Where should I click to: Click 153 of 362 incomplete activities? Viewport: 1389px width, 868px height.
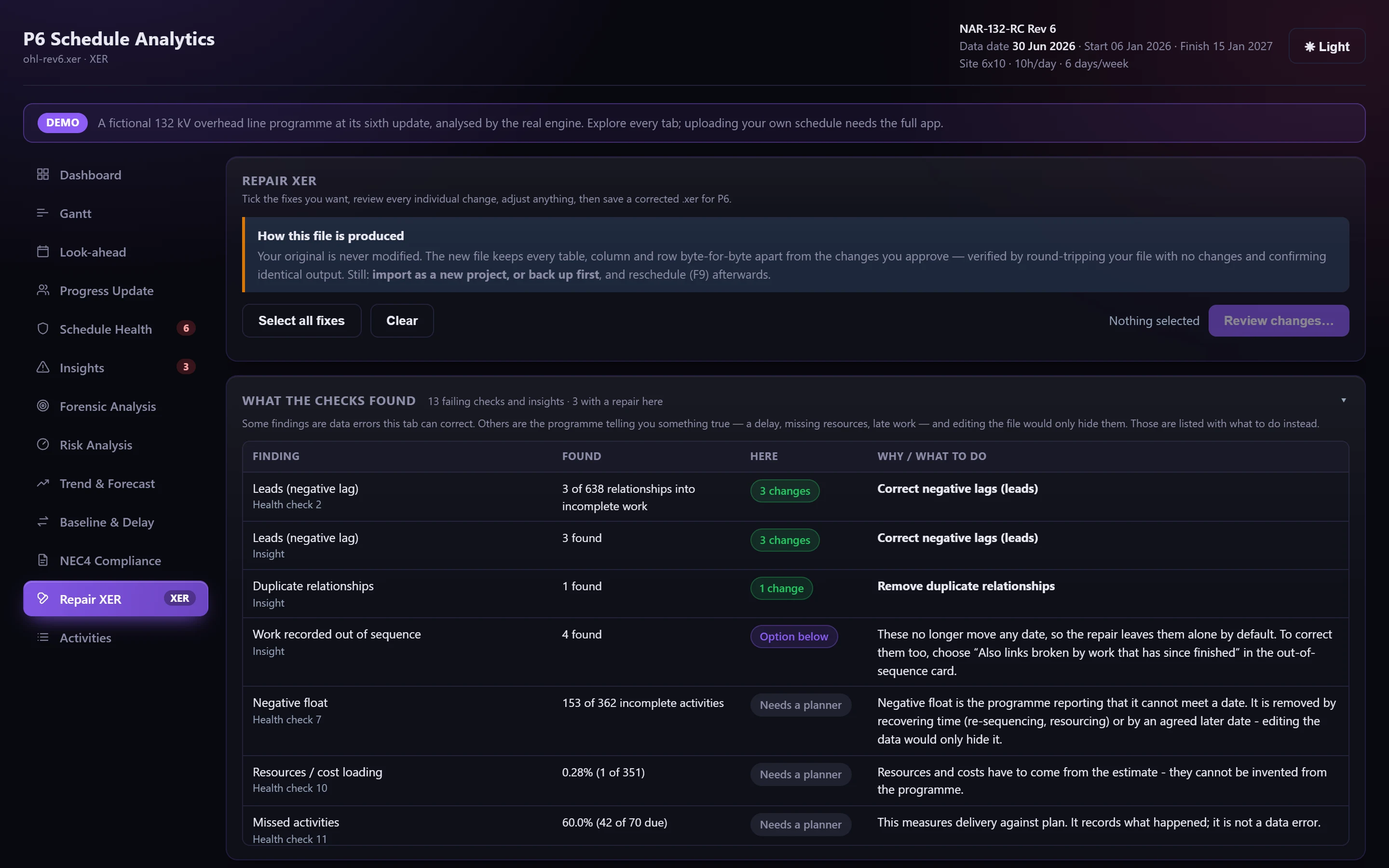tap(642, 703)
